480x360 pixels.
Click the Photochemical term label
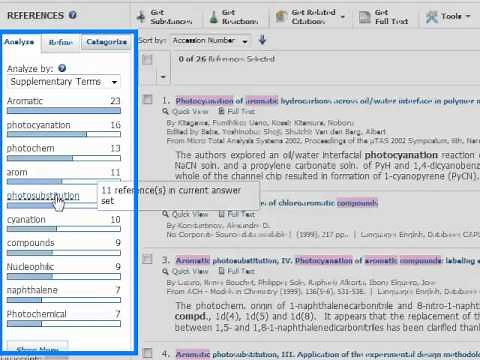(37, 314)
